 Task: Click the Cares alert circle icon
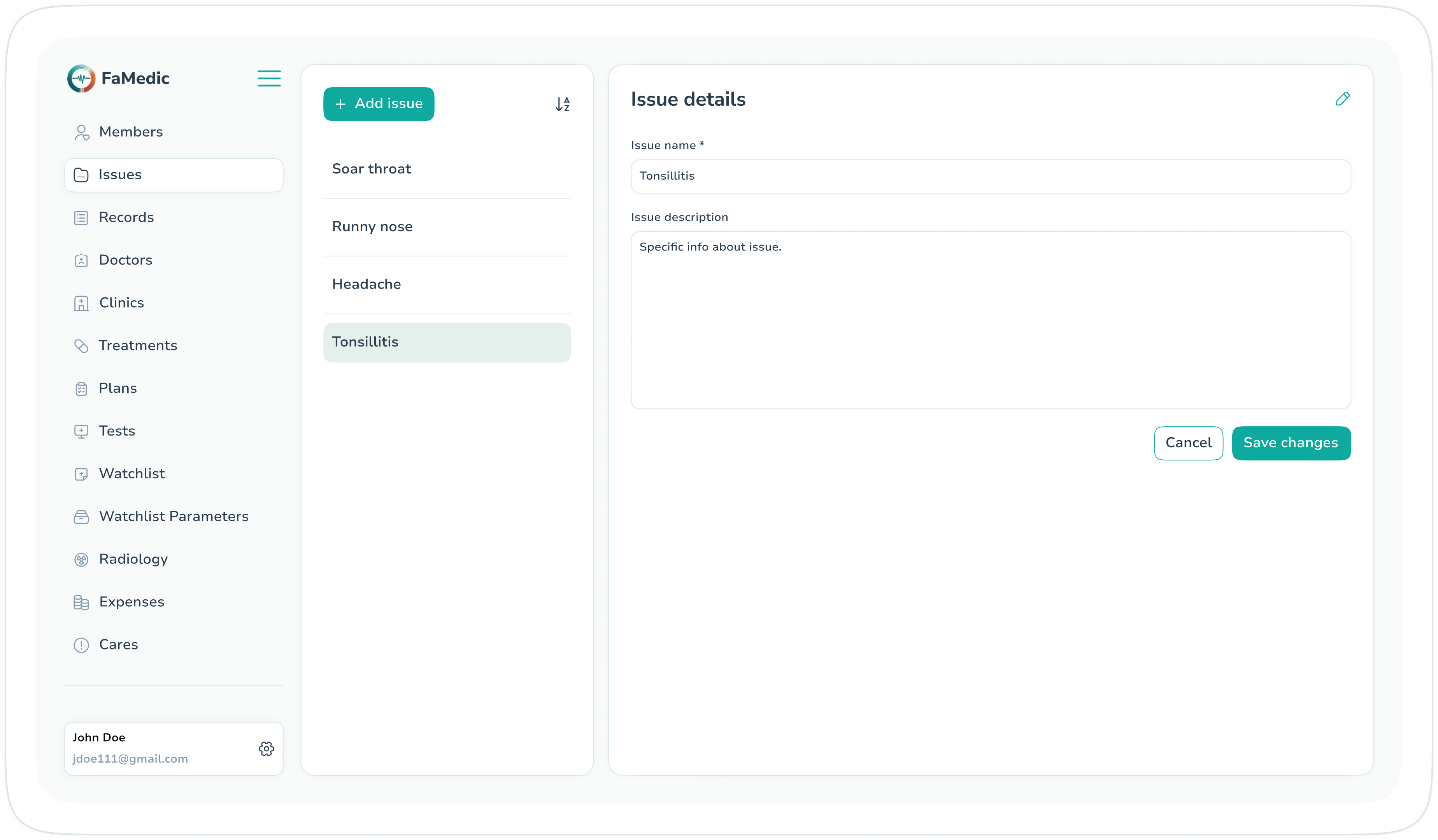click(x=81, y=645)
